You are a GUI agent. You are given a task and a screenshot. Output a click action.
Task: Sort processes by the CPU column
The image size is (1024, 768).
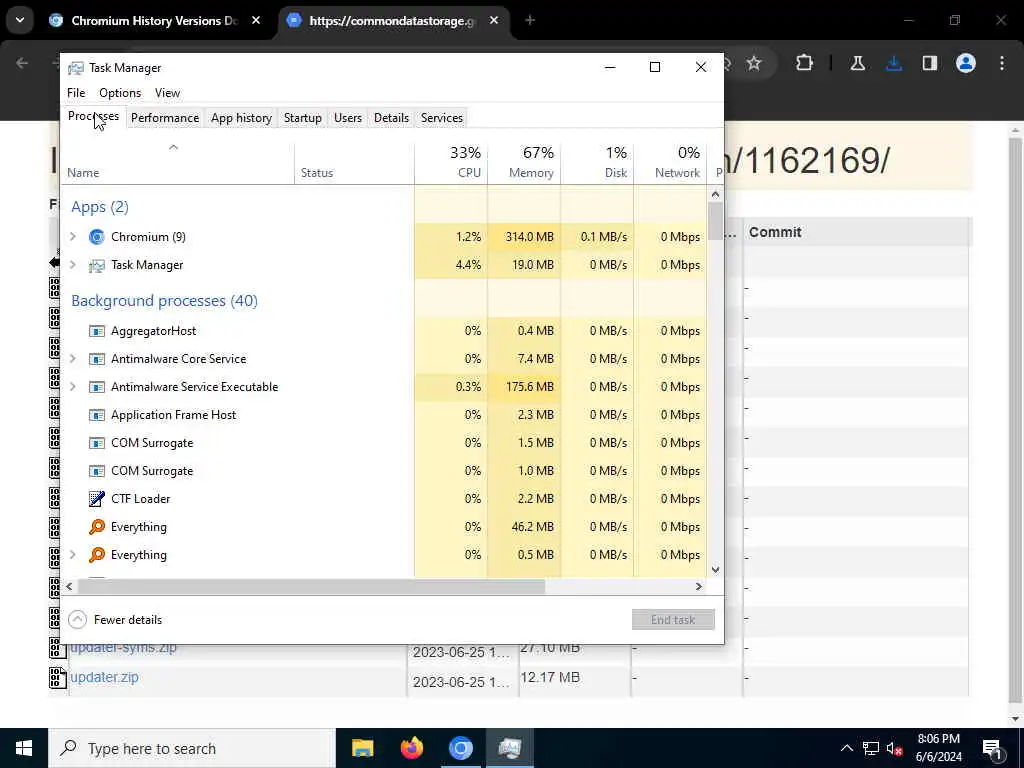point(451,162)
